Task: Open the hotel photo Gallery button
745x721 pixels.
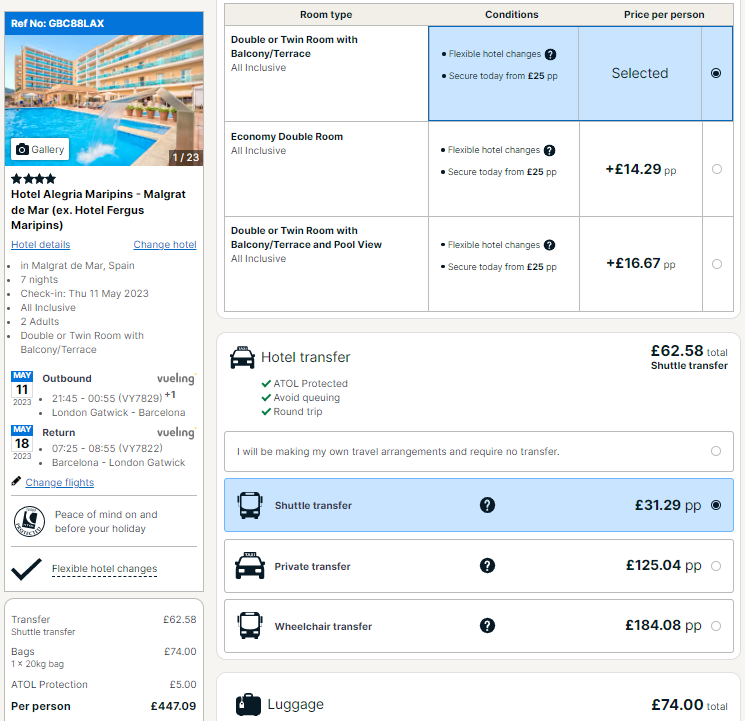Action: click(40, 149)
